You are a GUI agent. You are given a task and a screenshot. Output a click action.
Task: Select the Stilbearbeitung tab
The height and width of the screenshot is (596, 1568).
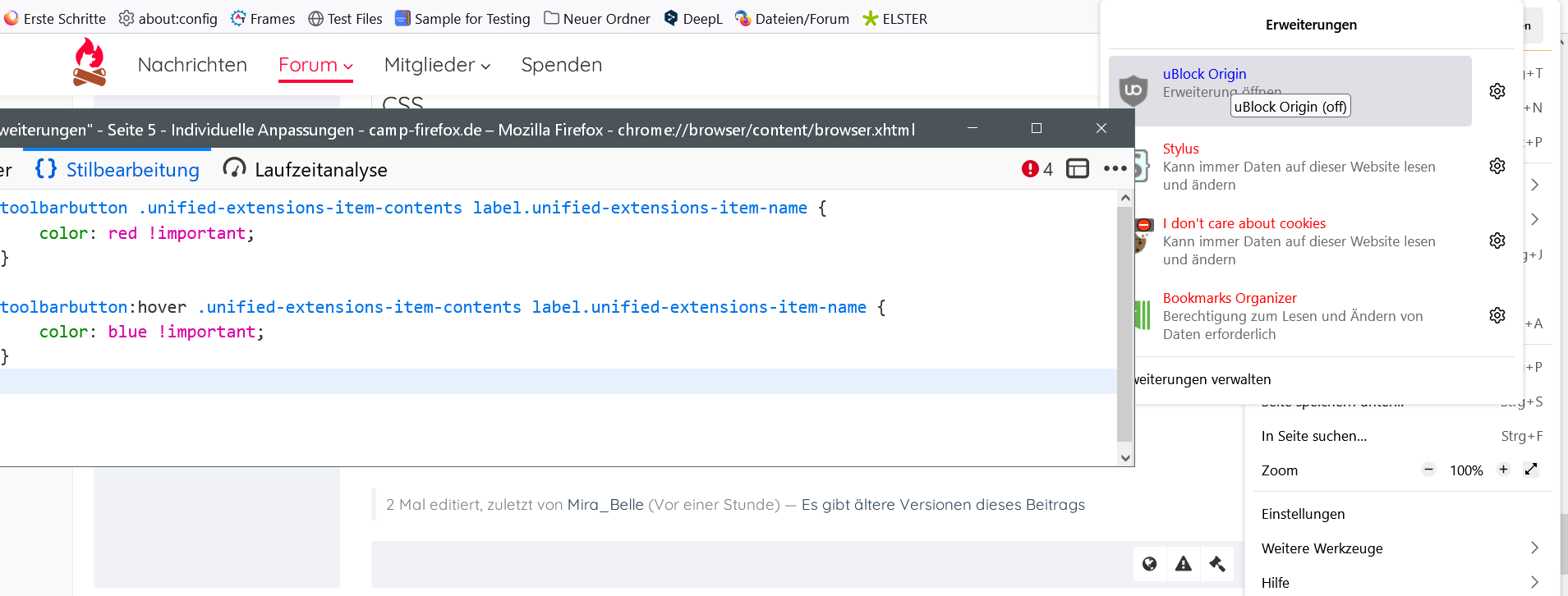pyautogui.click(x=117, y=170)
